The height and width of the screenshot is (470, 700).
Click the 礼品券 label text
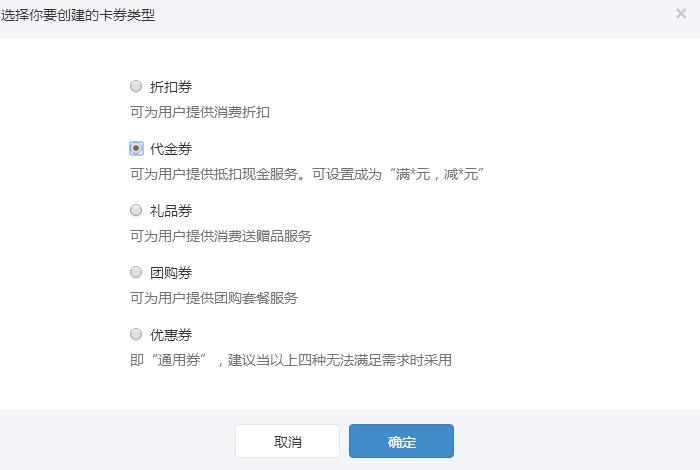pyautogui.click(x=171, y=211)
